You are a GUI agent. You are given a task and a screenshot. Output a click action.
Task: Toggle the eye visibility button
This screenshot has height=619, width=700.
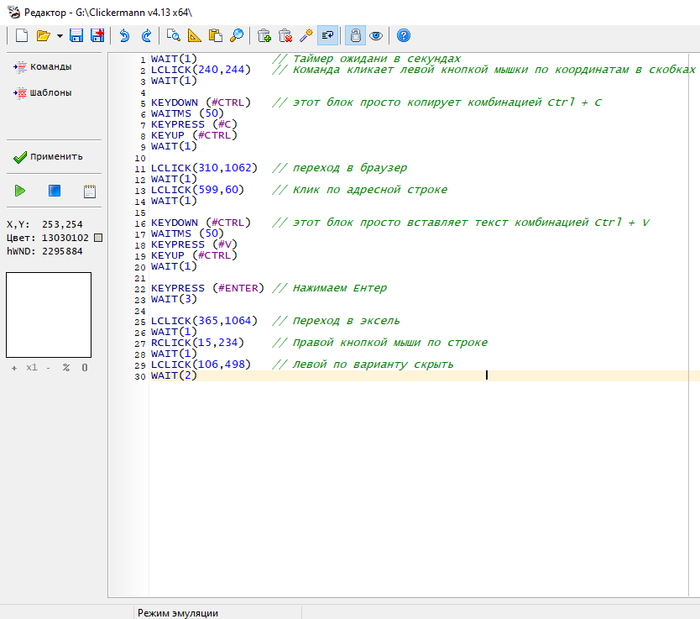pyautogui.click(x=376, y=36)
